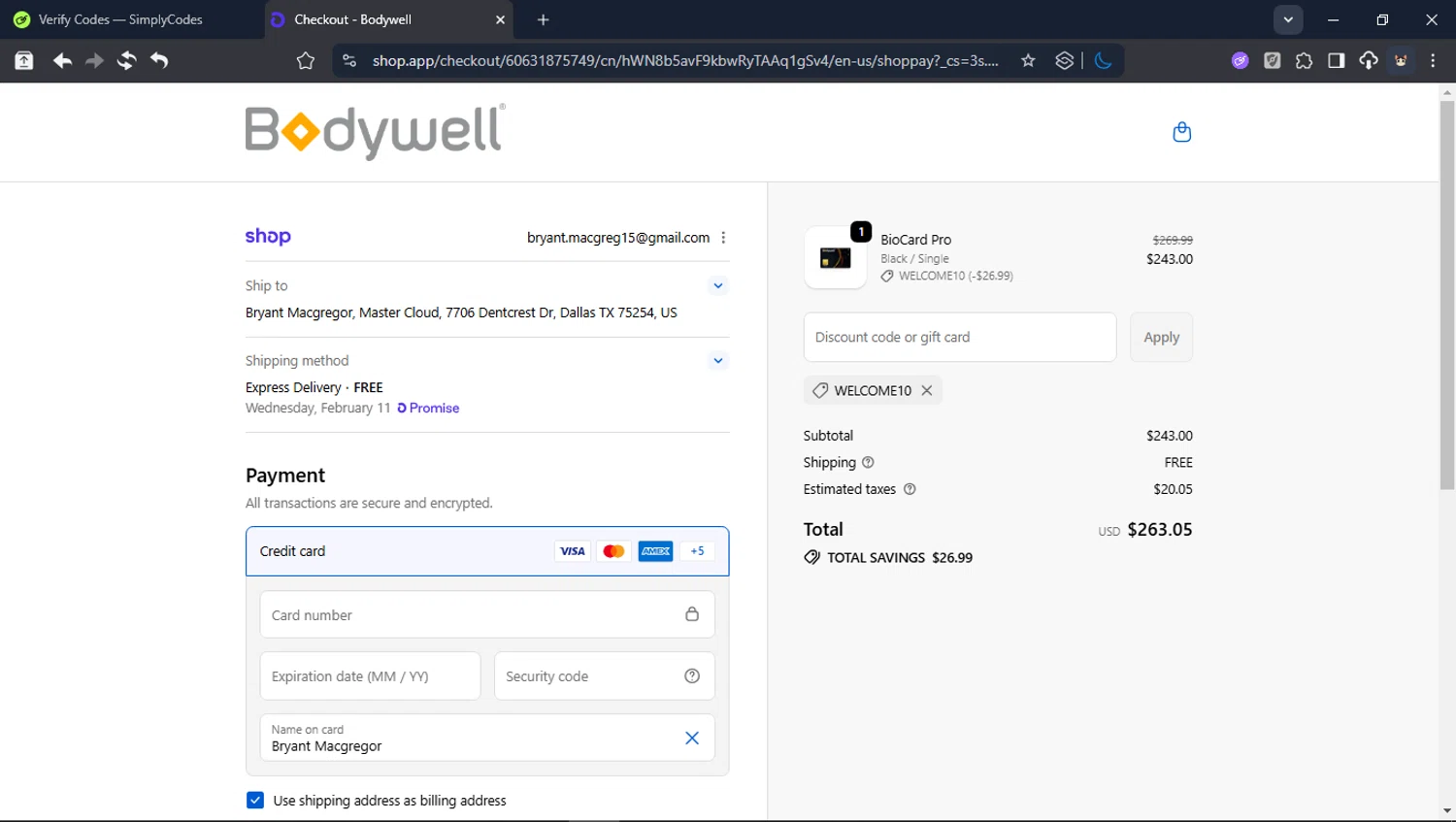Click the total amount $263.05

(x=1160, y=530)
